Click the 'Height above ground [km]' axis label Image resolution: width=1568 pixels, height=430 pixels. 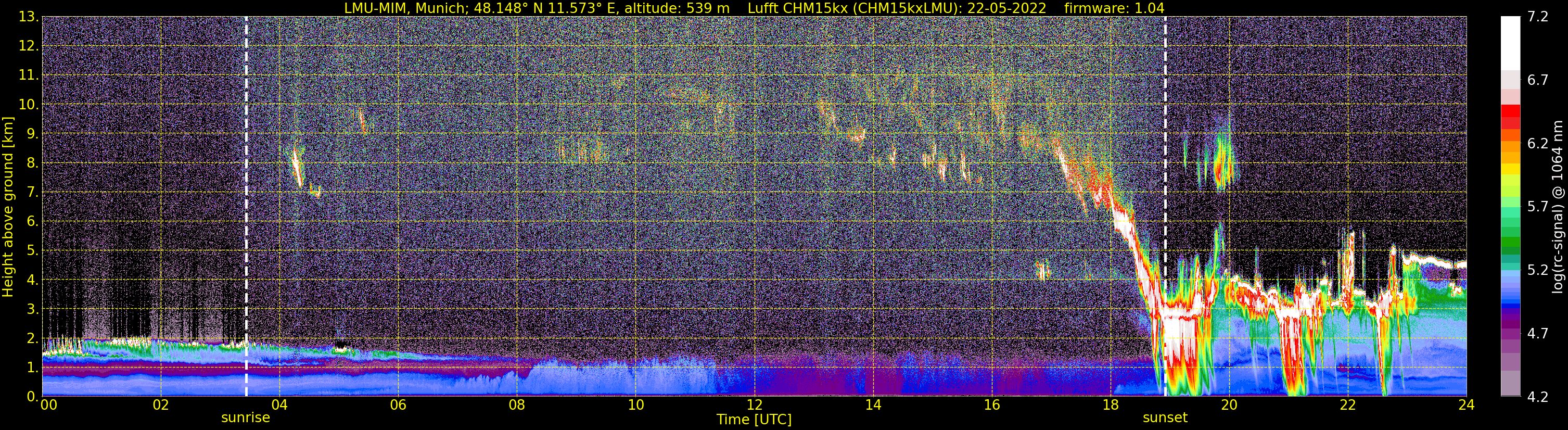click(x=8, y=207)
